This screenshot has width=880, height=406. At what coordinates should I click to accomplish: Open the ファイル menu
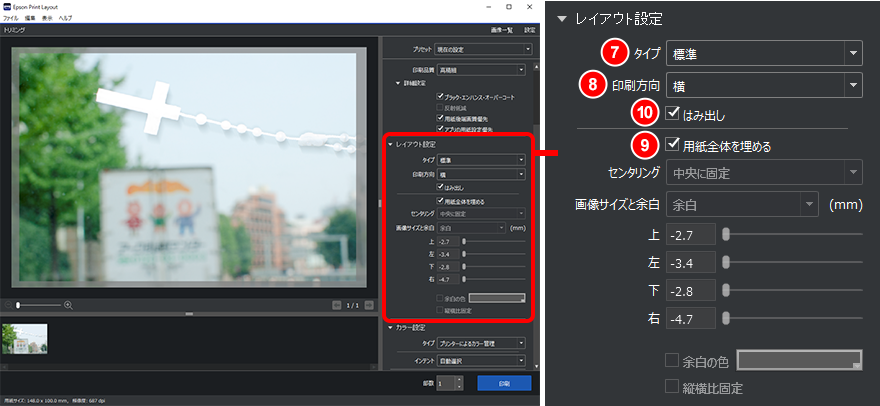[x=11, y=19]
